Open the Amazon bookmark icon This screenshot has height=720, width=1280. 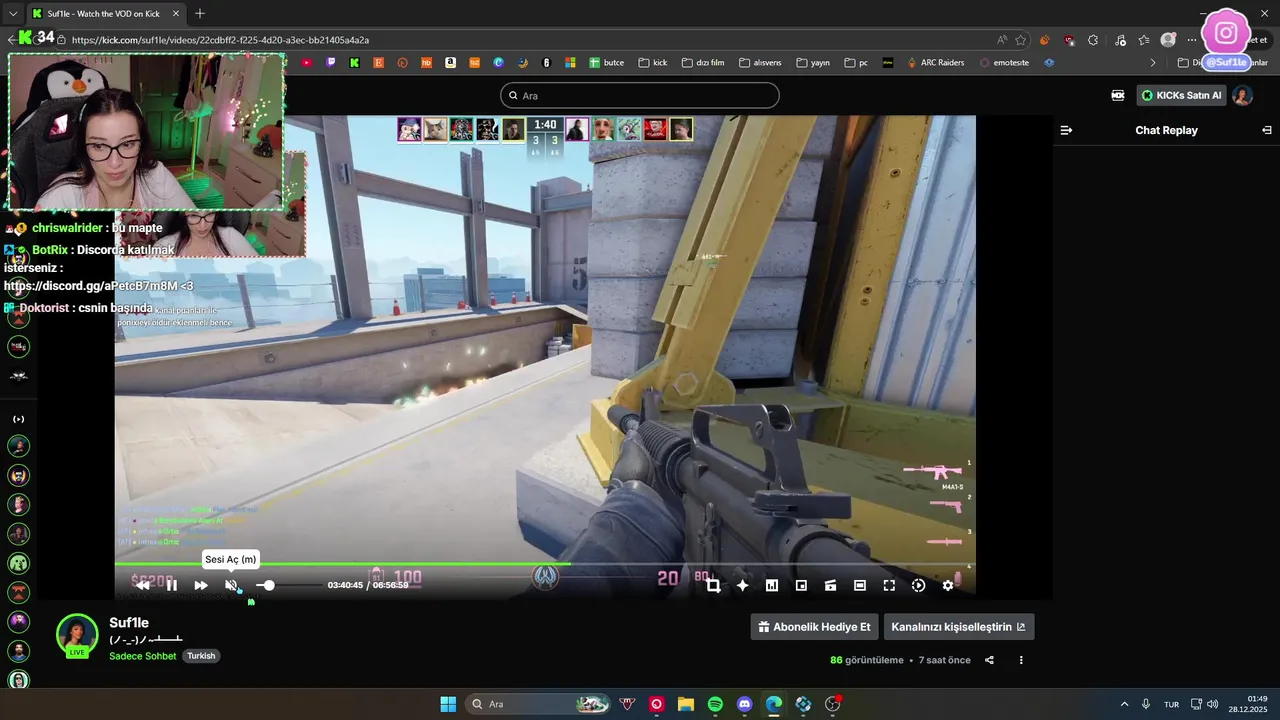[451, 62]
